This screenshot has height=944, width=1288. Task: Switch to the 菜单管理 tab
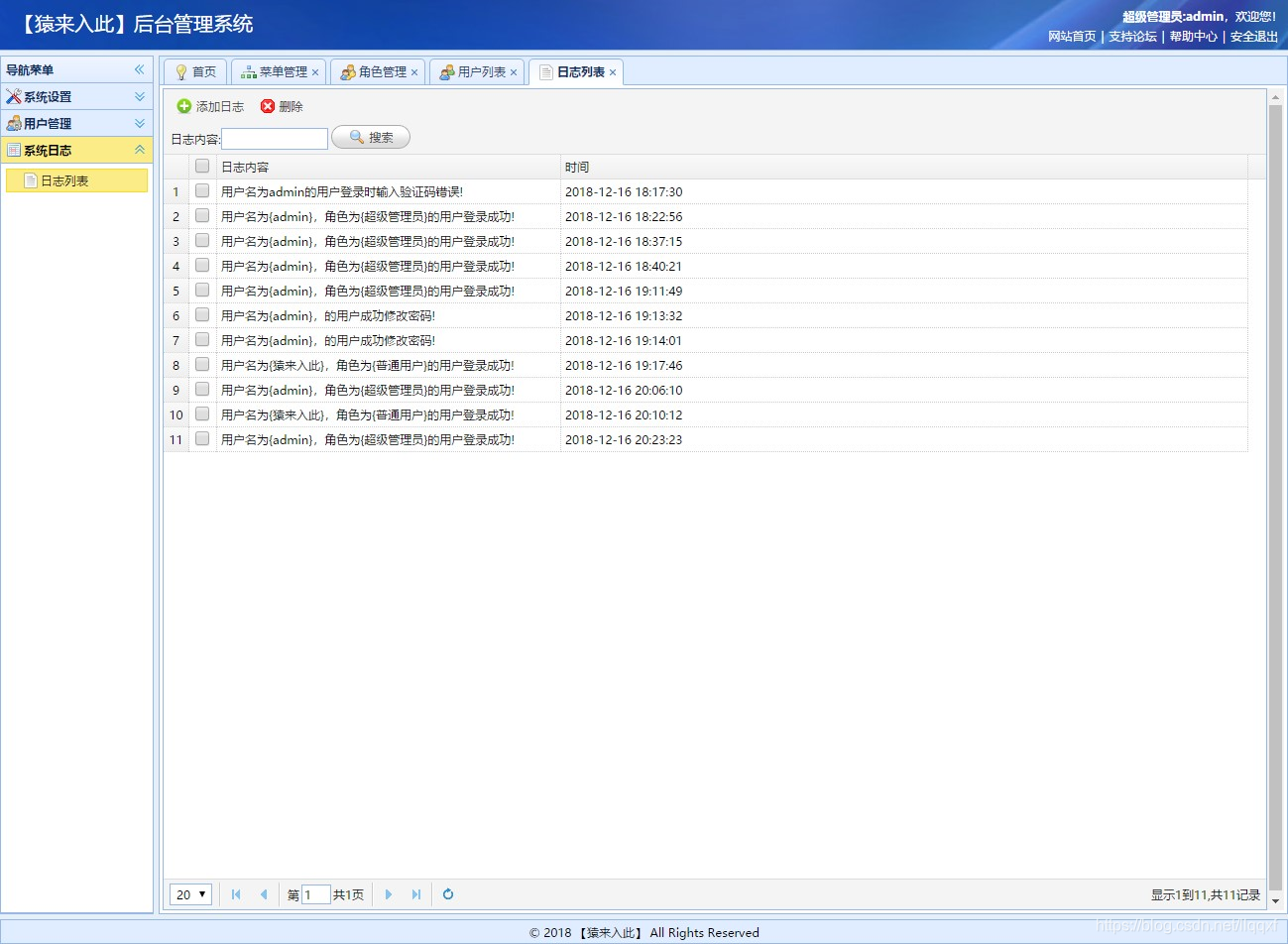(x=277, y=72)
